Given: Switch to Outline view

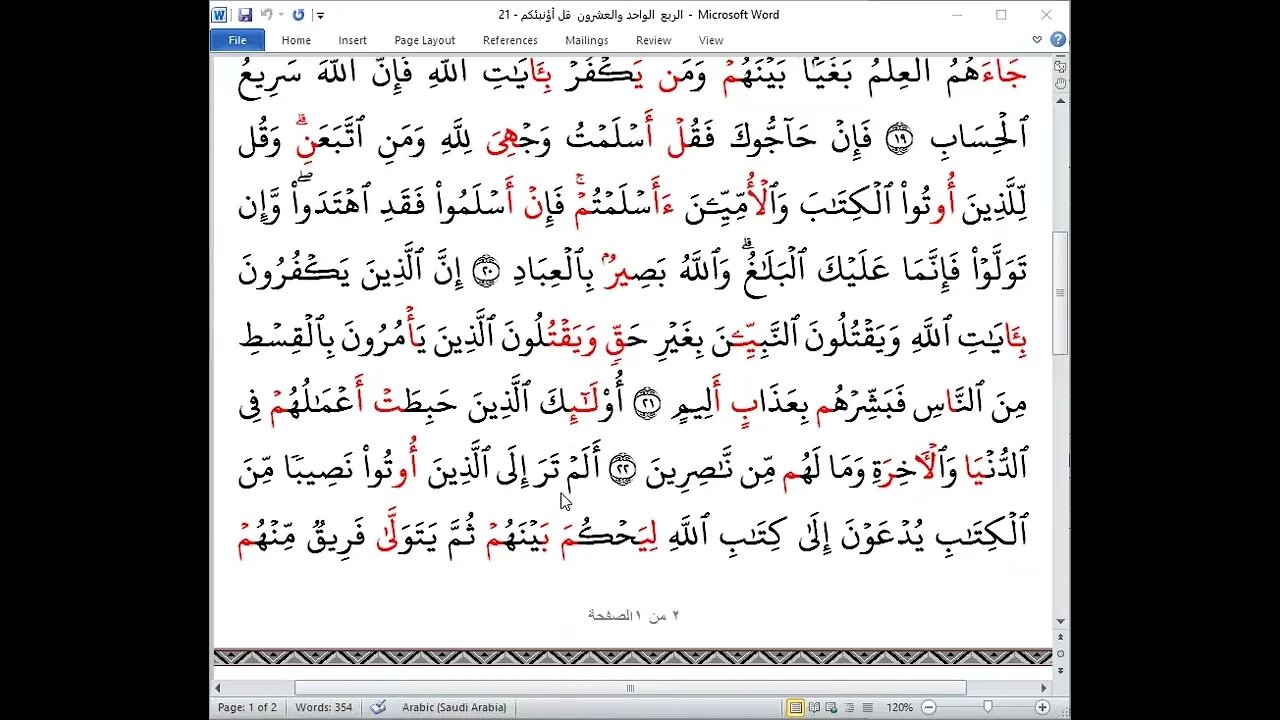Looking at the screenshot, I should pos(847,707).
